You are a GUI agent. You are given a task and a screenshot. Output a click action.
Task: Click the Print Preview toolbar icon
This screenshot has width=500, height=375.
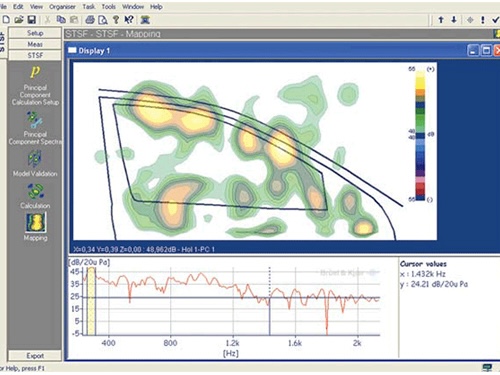coord(103,20)
